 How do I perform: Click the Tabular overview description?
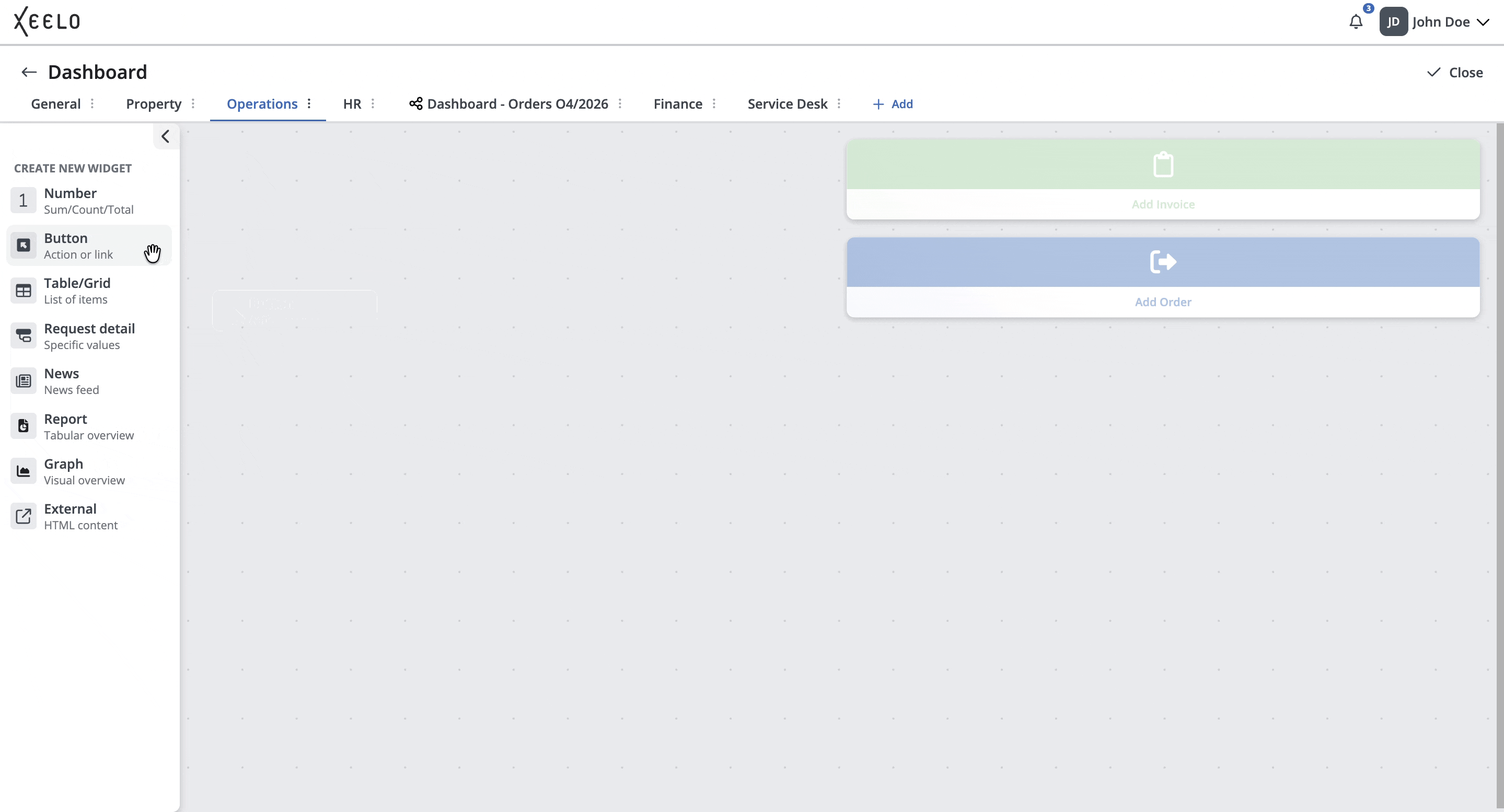[89, 435]
